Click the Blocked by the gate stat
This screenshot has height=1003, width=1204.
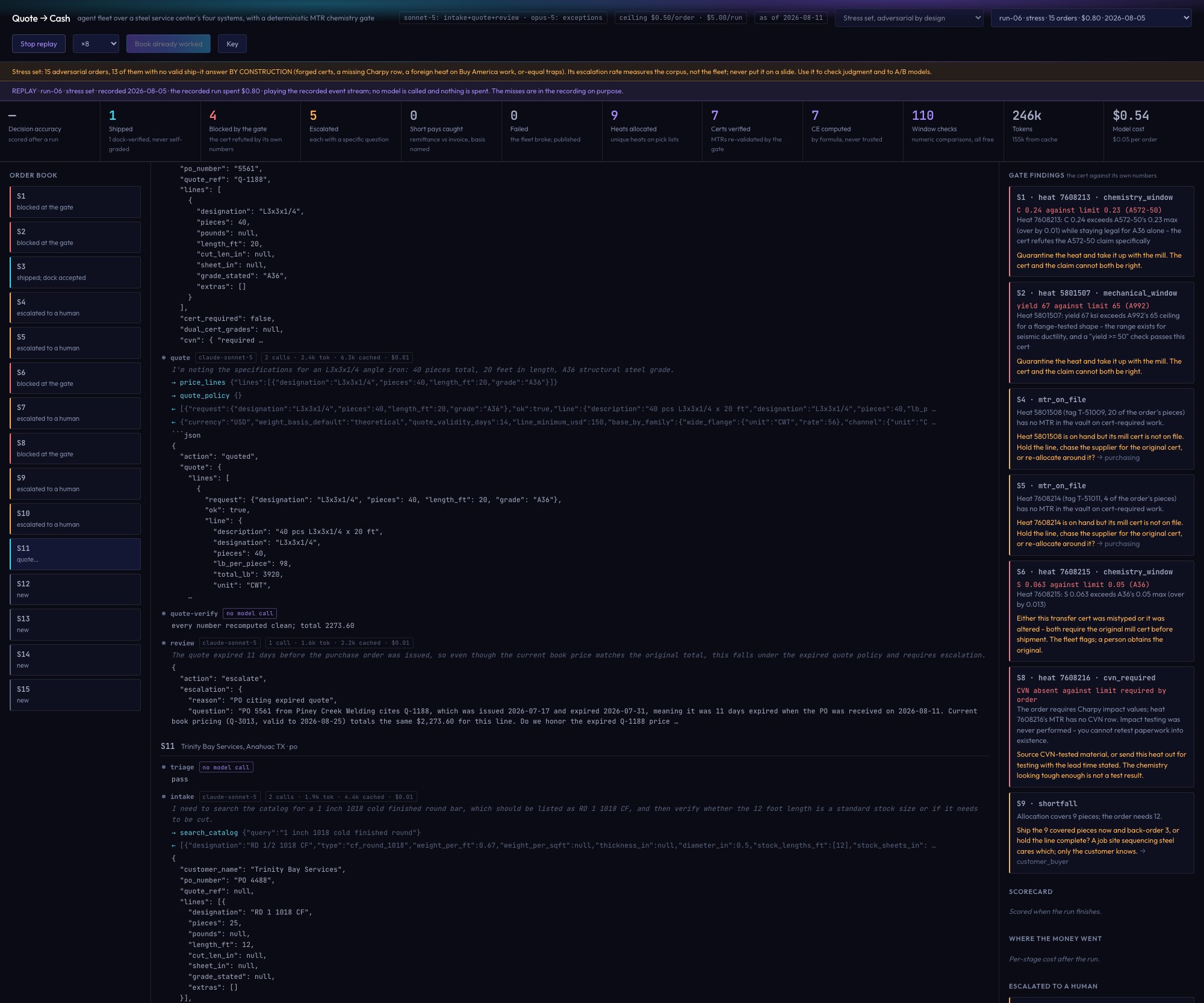(250, 131)
